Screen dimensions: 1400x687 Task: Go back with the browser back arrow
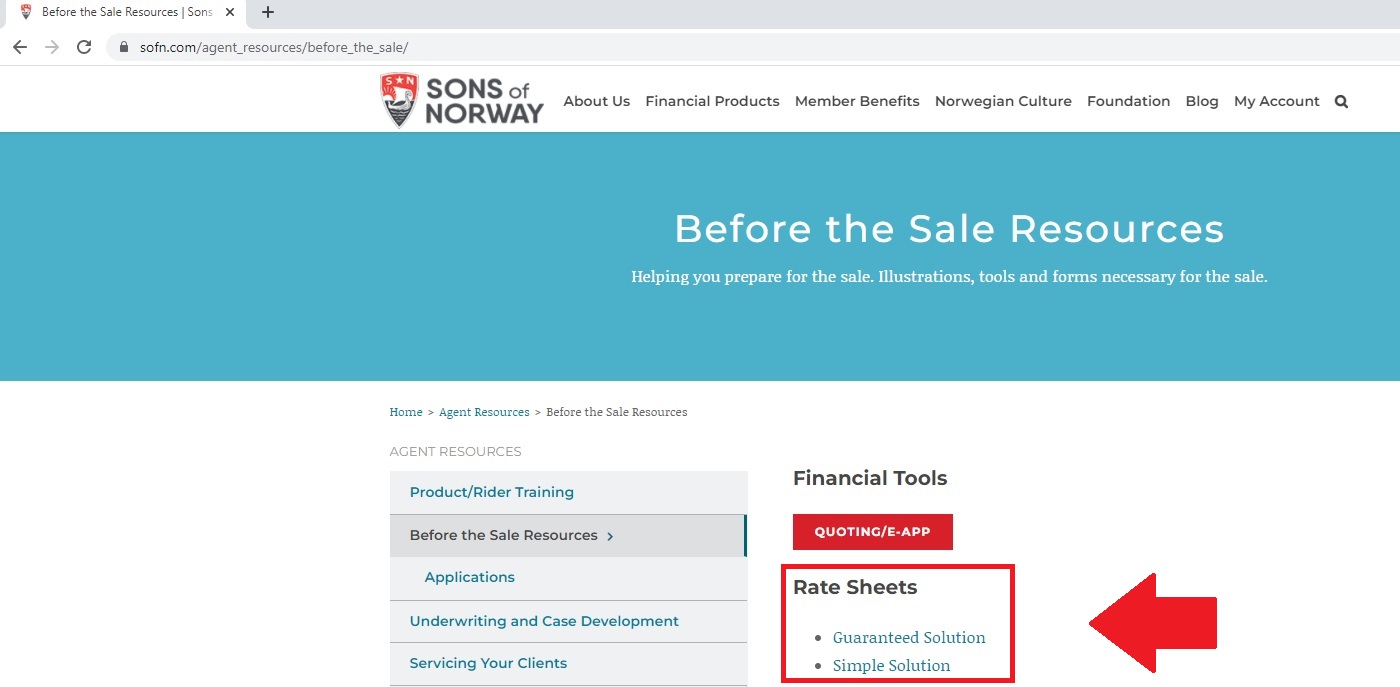tap(20, 47)
